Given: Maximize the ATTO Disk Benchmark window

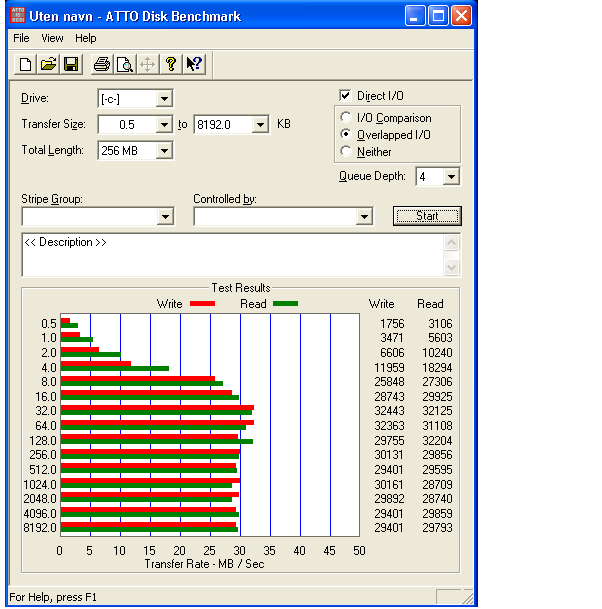Looking at the screenshot, I should click(438, 16).
